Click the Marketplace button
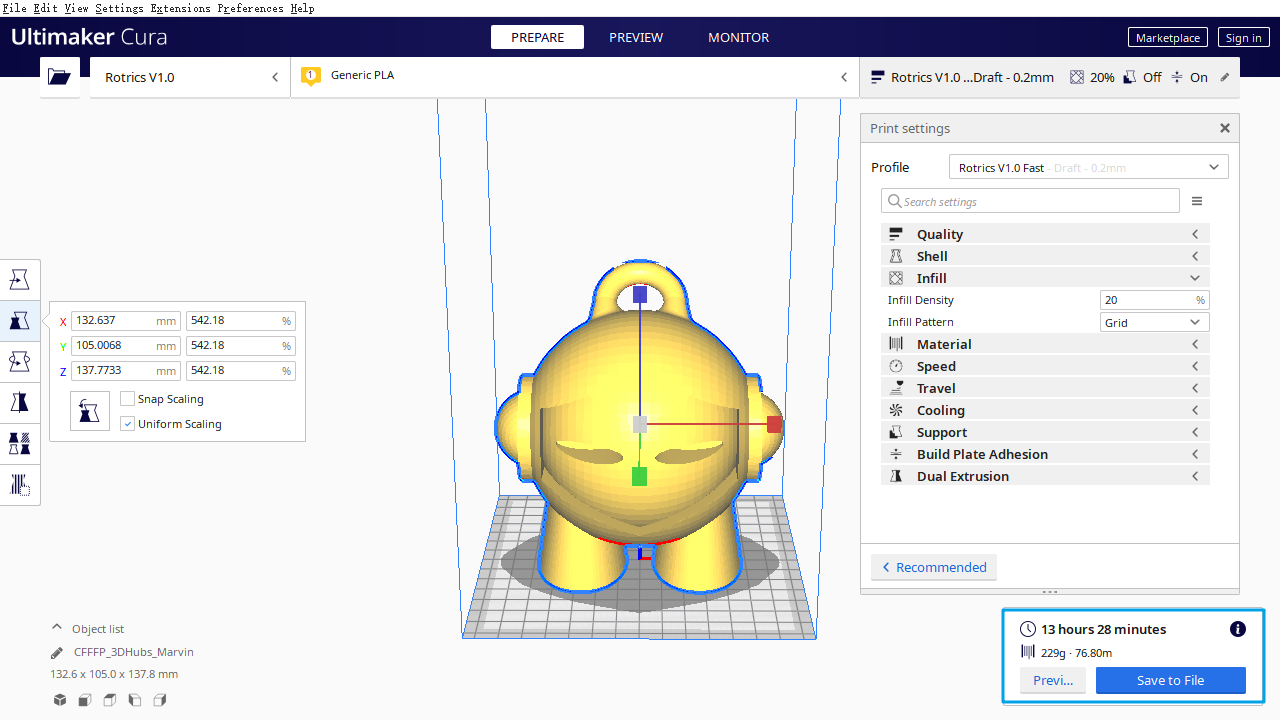The width and height of the screenshot is (1280, 720). 1168,37
